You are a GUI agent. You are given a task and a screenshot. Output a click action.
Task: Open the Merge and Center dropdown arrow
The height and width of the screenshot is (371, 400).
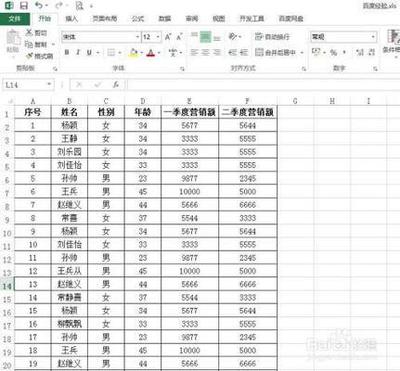coord(302,52)
